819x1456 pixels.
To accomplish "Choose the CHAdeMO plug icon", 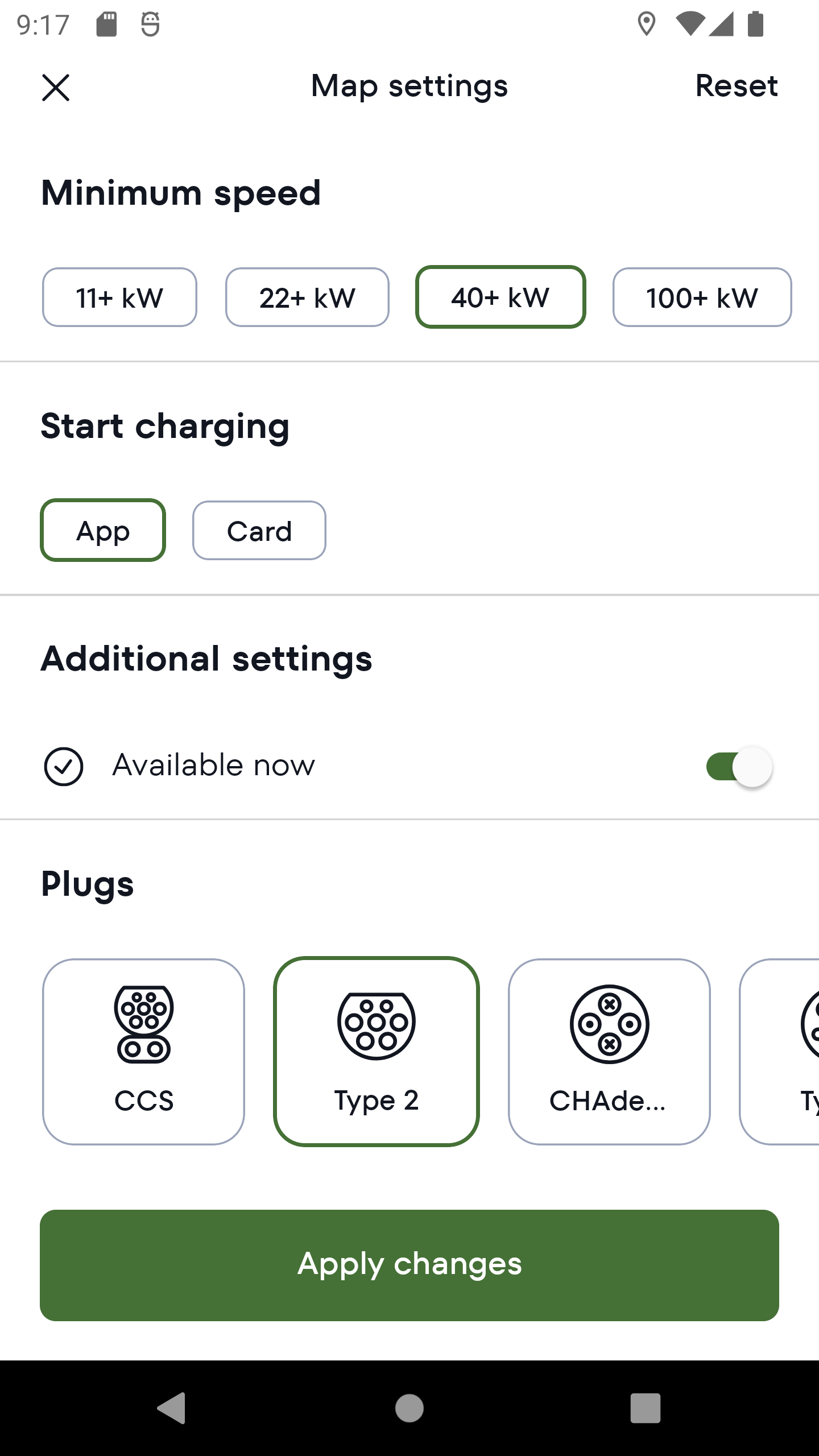I will (x=609, y=1024).
